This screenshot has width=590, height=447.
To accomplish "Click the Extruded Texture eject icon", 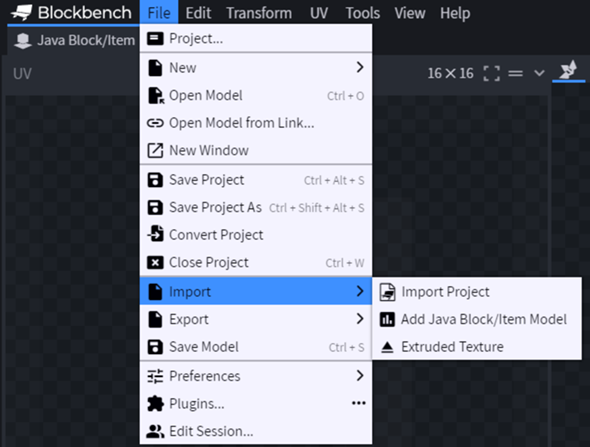I will tap(387, 347).
